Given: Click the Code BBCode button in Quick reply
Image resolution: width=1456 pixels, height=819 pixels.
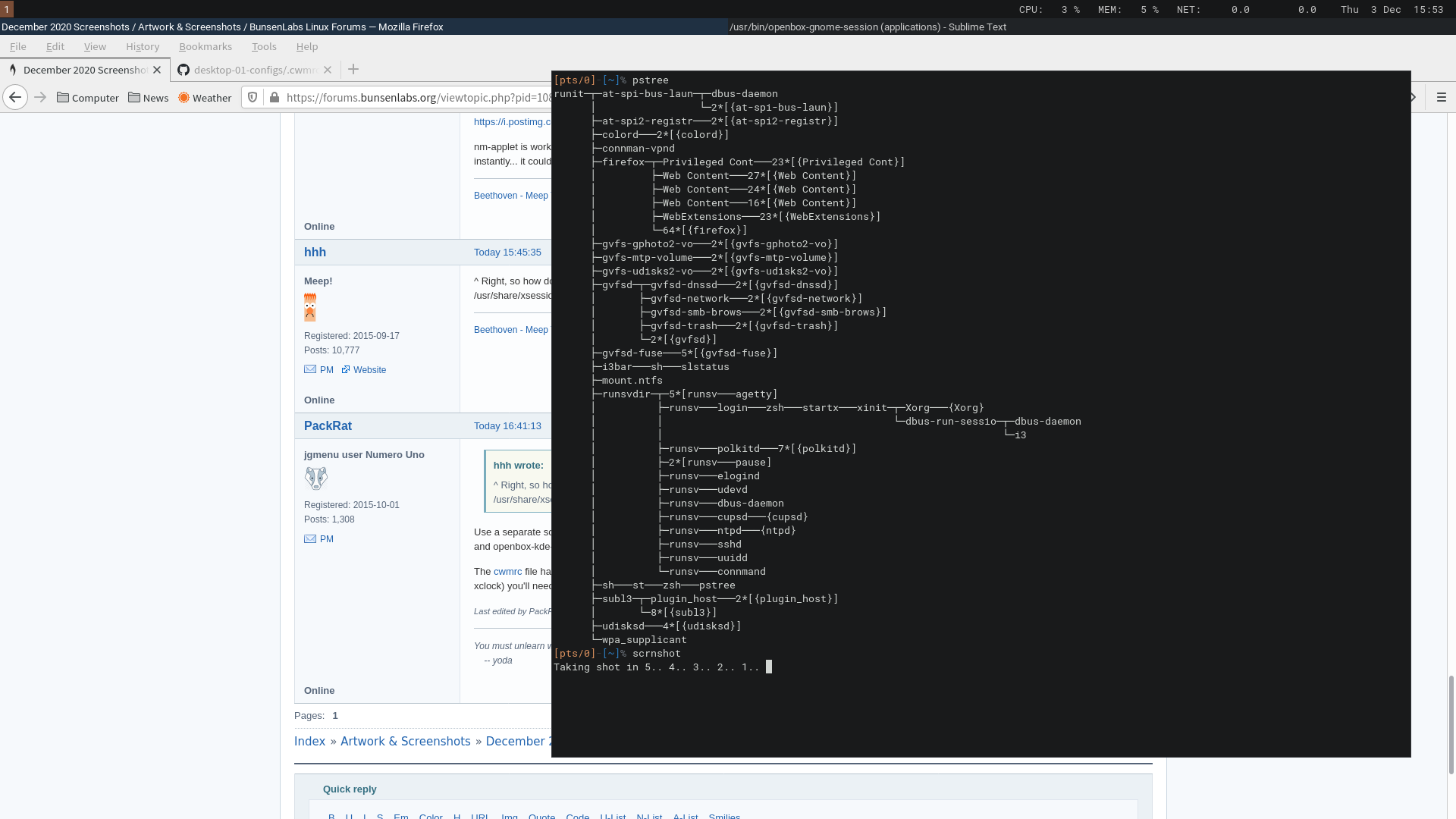Looking at the screenshot, I should point(577,815).
